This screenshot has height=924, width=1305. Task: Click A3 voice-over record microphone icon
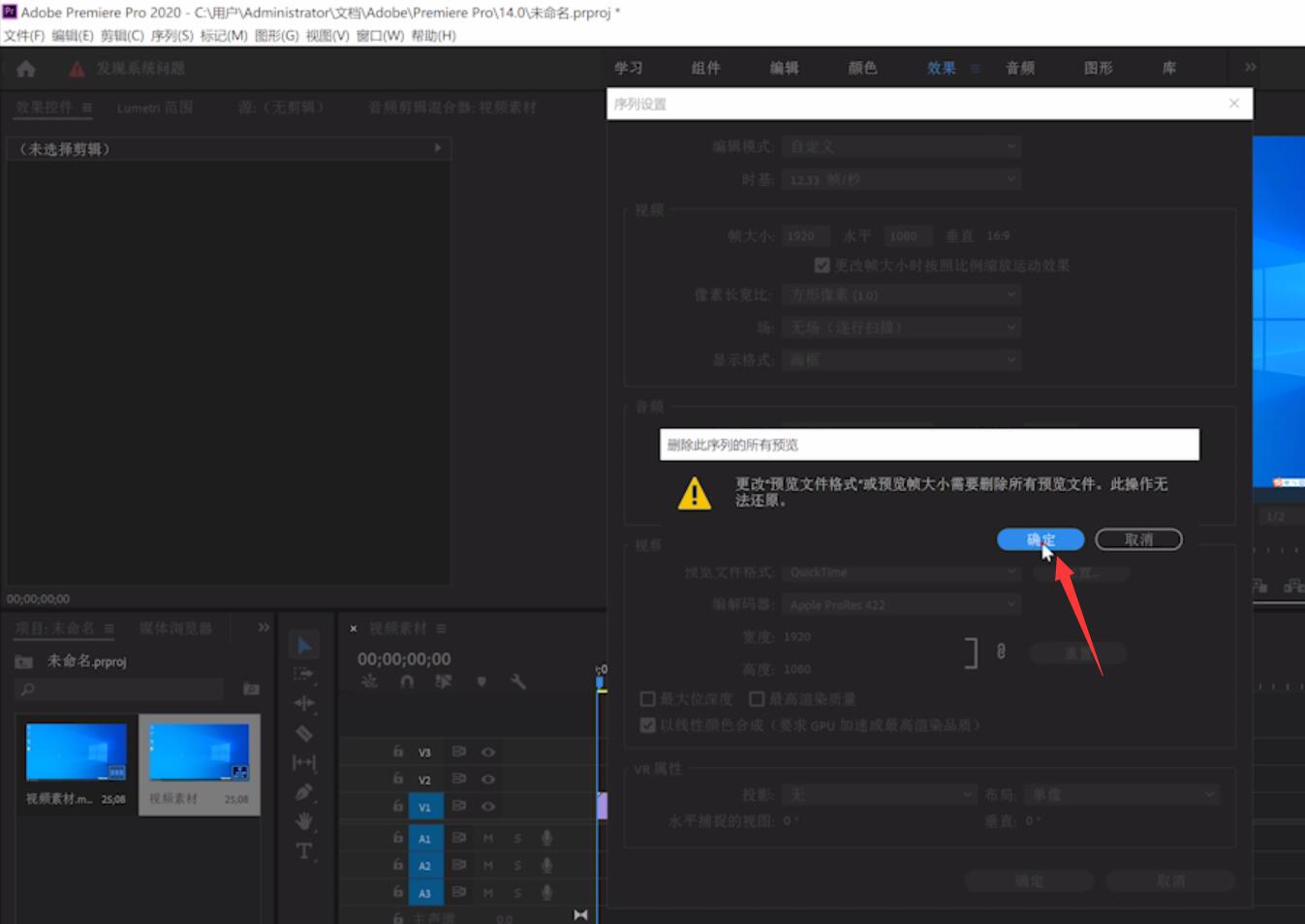[547, 892]
